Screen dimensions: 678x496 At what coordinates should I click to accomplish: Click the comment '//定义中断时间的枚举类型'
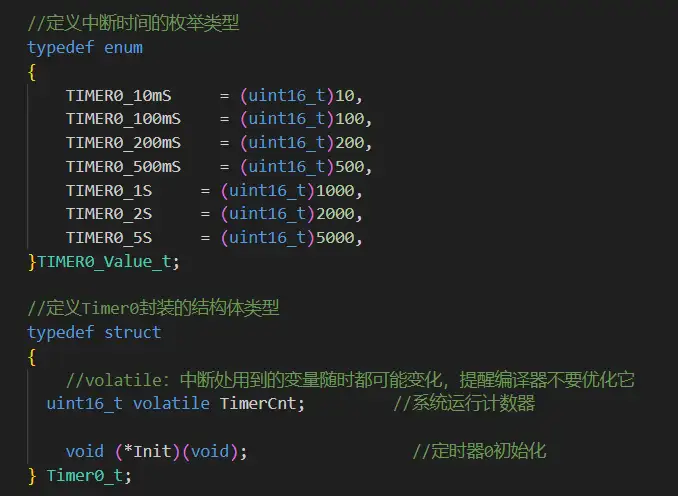point(133,23)
